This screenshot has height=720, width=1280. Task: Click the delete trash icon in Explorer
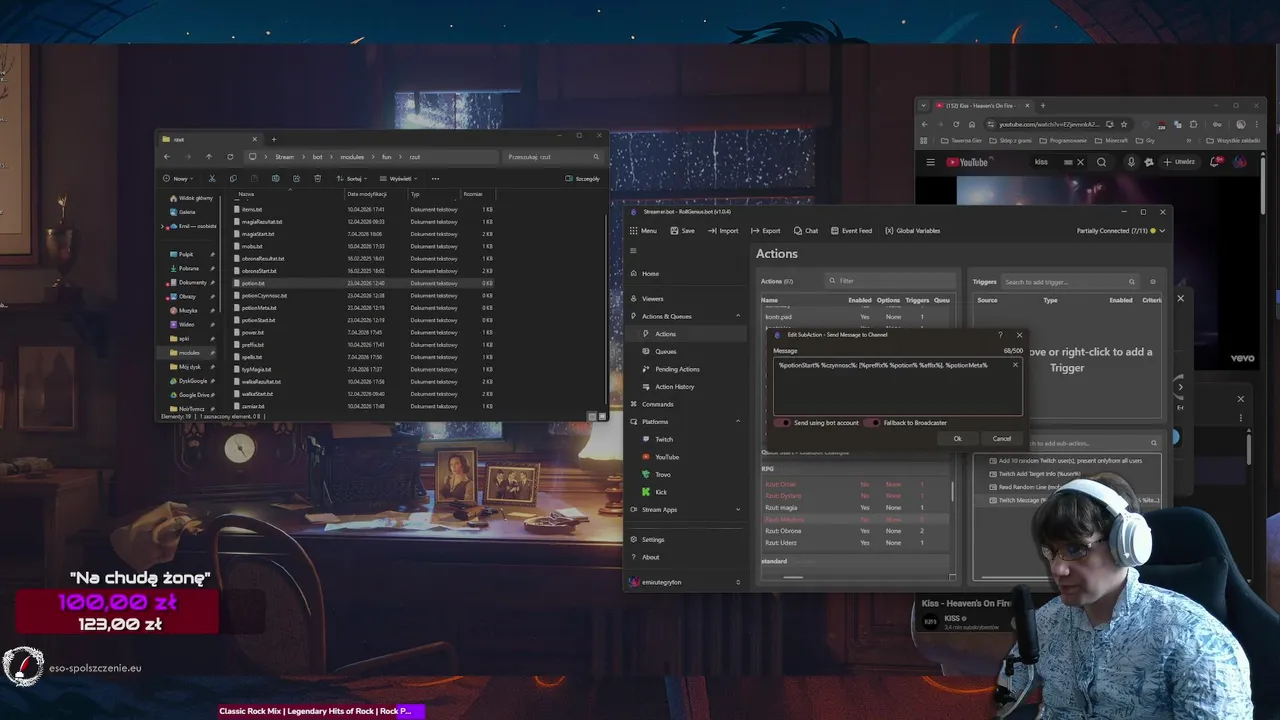(317, 179)
